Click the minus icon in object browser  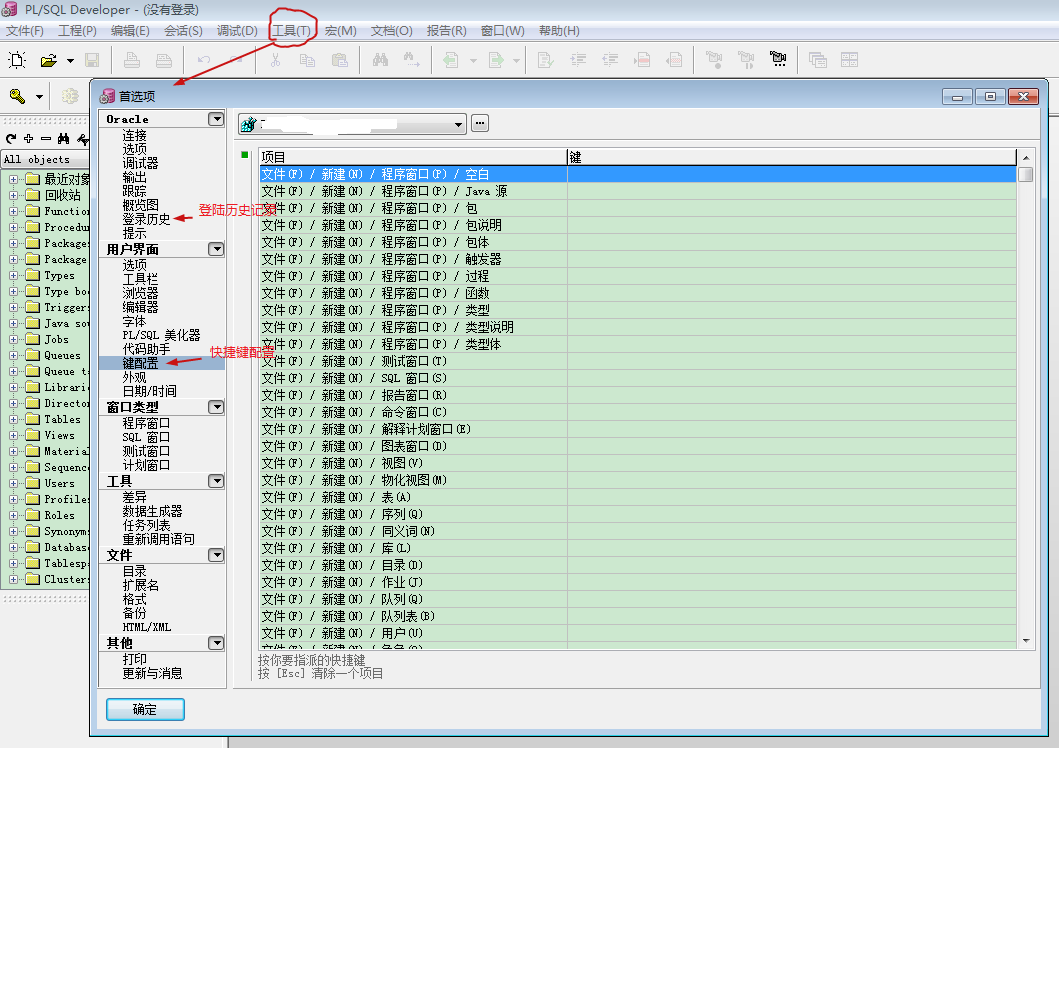pyautogui.click(x=46, y=139)
